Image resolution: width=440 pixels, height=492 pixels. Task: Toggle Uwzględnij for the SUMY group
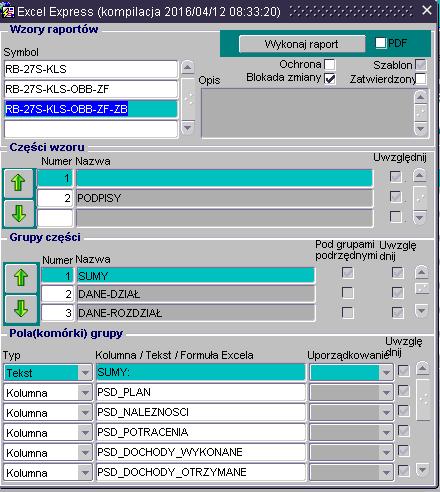pyautogui.click(x=398, y=273)
